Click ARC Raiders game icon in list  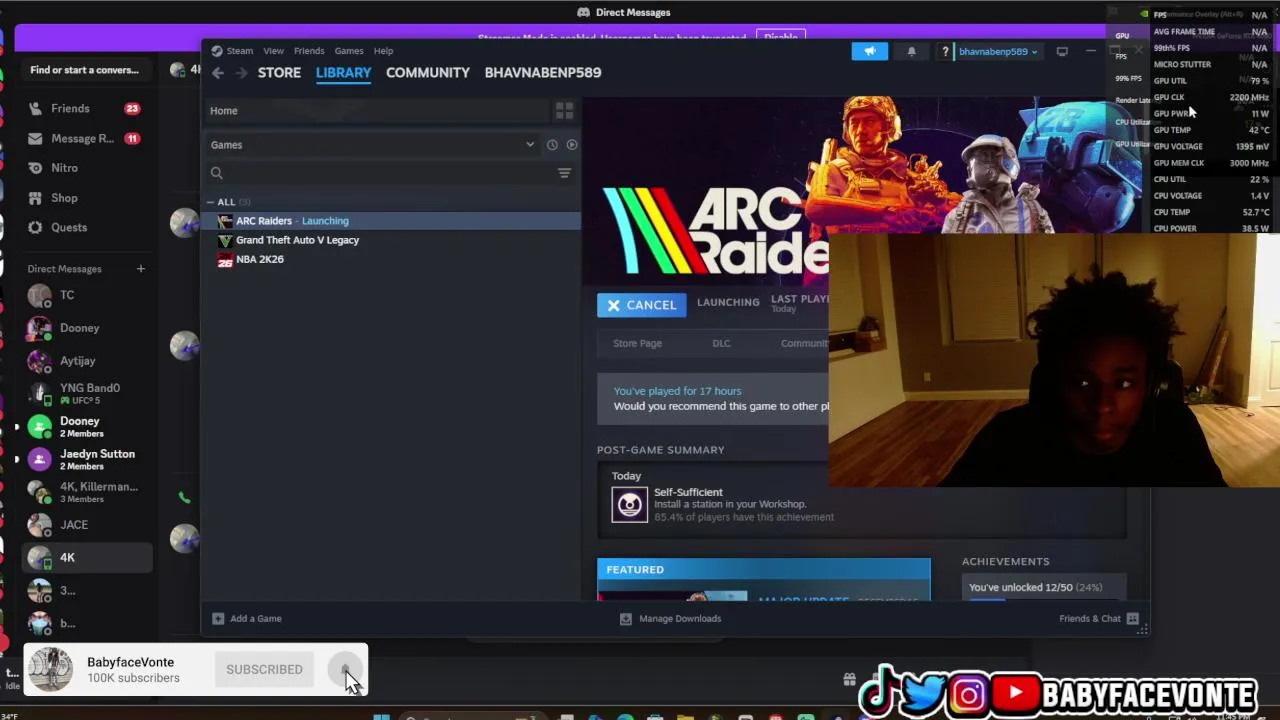click(225, 221)
